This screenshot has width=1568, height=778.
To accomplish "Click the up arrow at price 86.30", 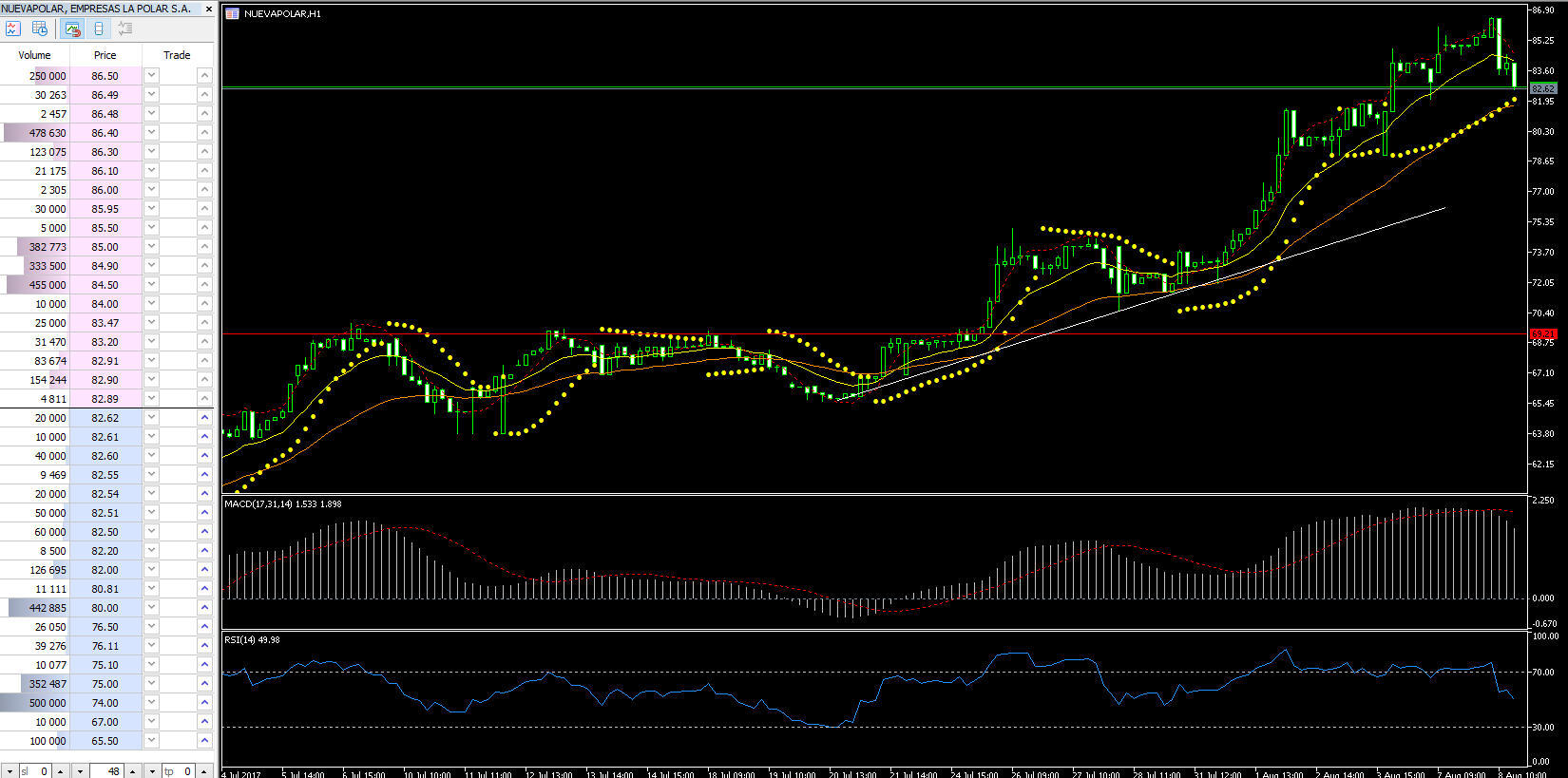I will click(x=204, y=151).
